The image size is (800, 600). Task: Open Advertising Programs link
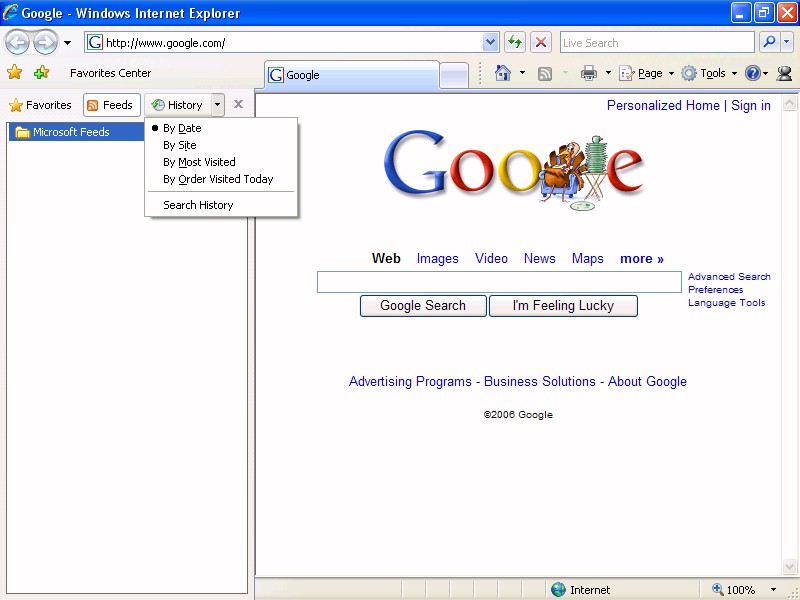coord(410,382)
